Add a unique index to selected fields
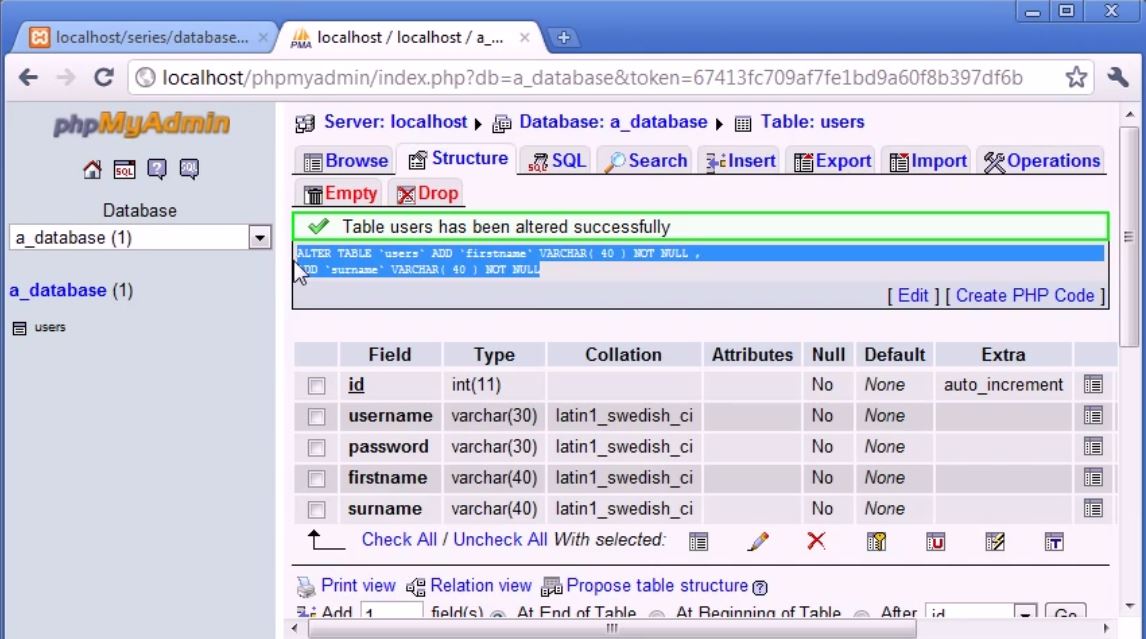The height and width of the screenshot is (639, 1146). (938, 541)
